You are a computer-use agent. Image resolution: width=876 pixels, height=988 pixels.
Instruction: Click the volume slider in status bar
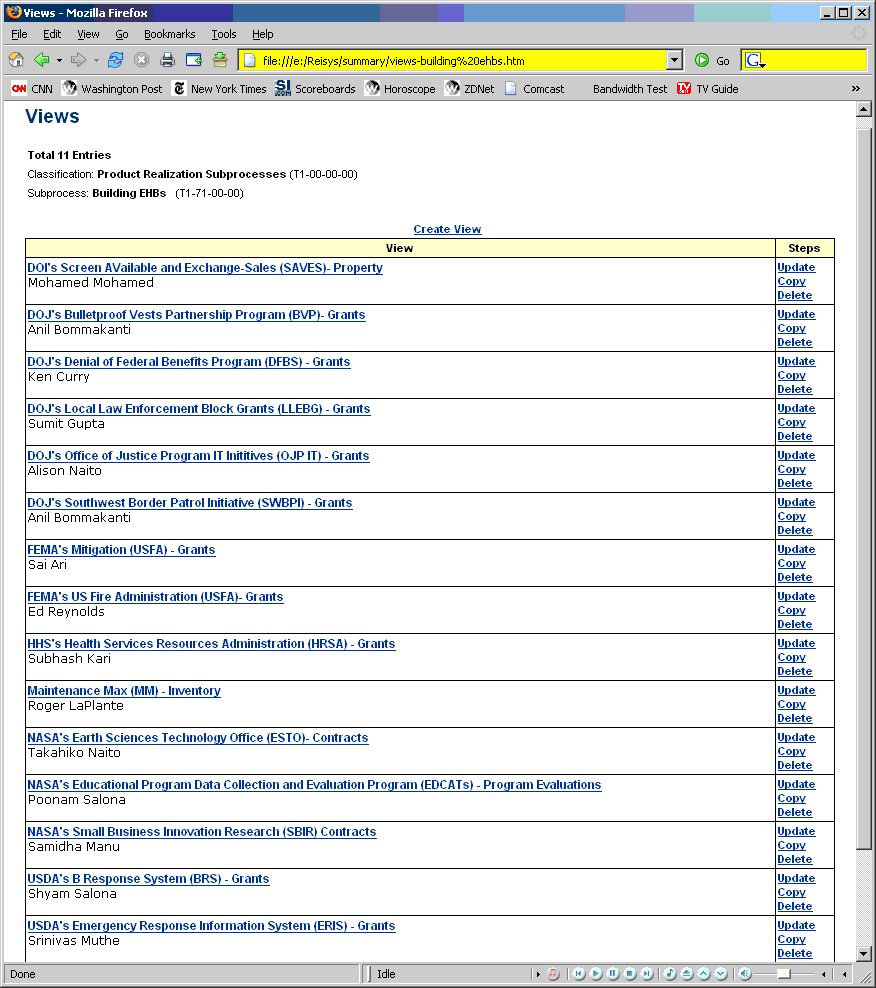coord(784,974)
